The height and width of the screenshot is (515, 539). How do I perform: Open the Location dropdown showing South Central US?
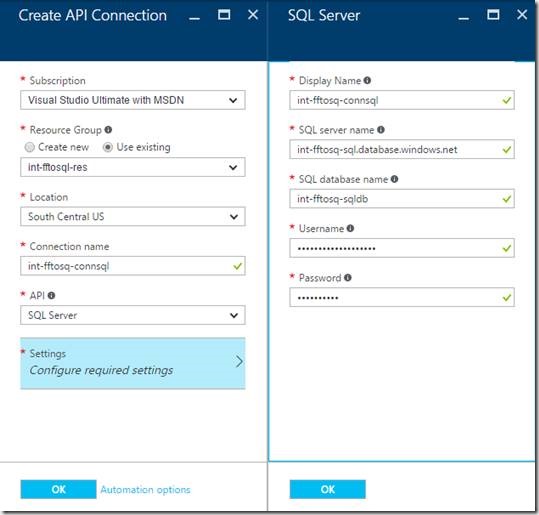(133, 217)
